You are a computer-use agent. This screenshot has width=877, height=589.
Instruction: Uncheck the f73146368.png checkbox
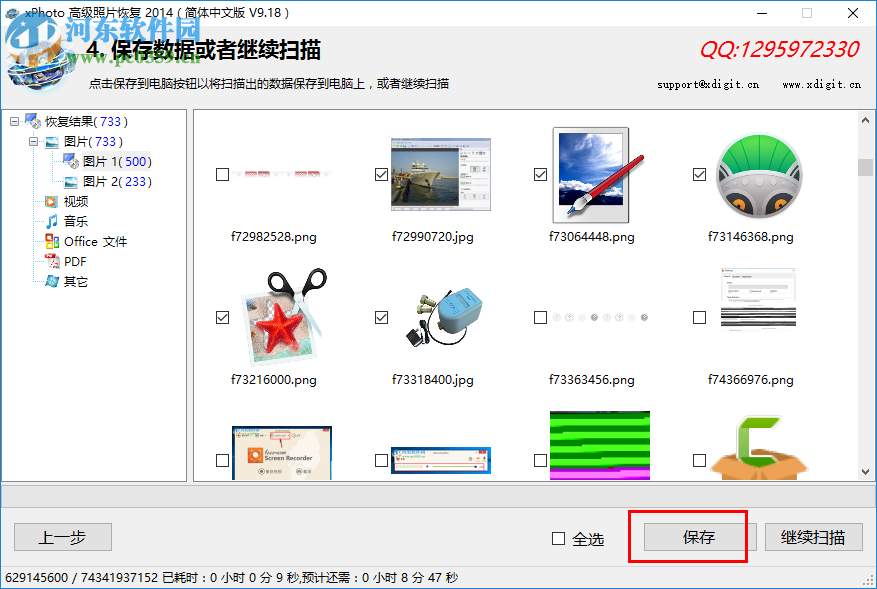pyautogui.click(x=698, y=174)
